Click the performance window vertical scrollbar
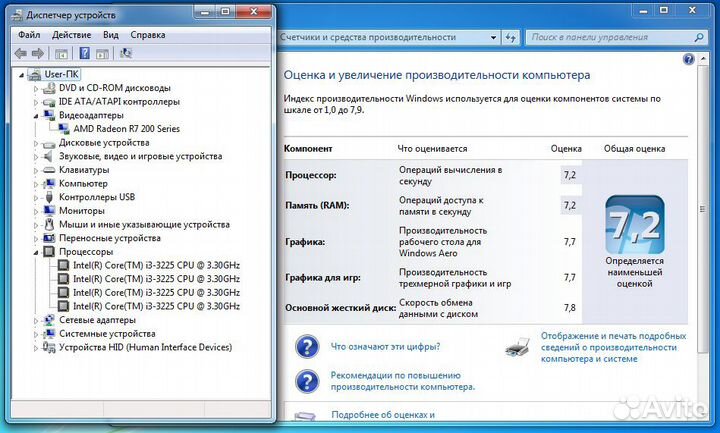 click(703, 209)
